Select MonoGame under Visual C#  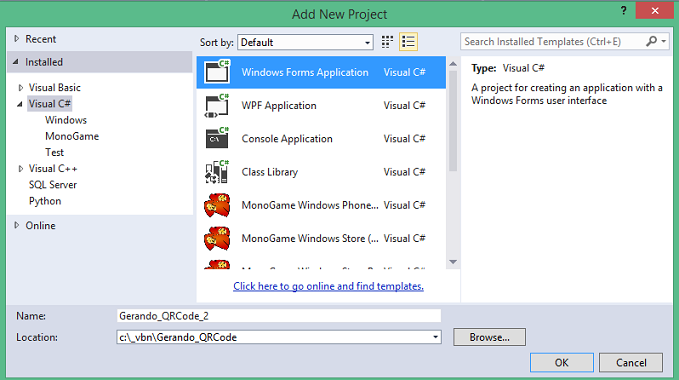click(72, 136)
